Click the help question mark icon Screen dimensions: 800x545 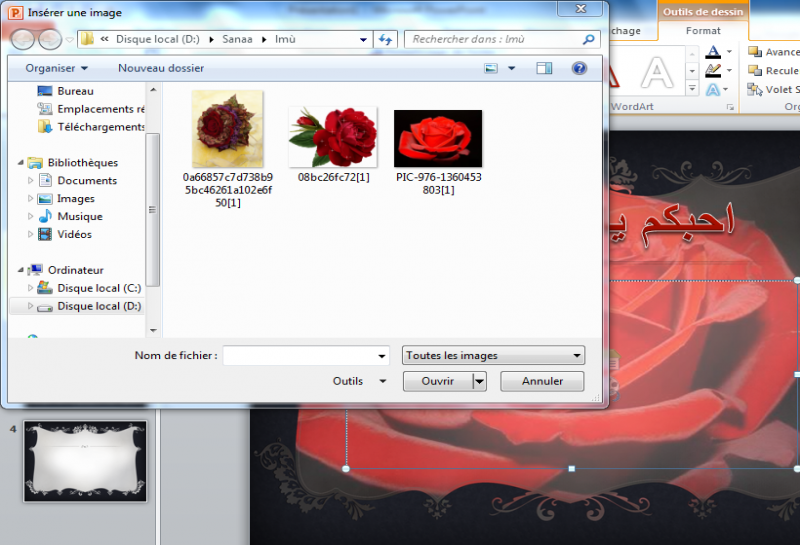point(578,68)
